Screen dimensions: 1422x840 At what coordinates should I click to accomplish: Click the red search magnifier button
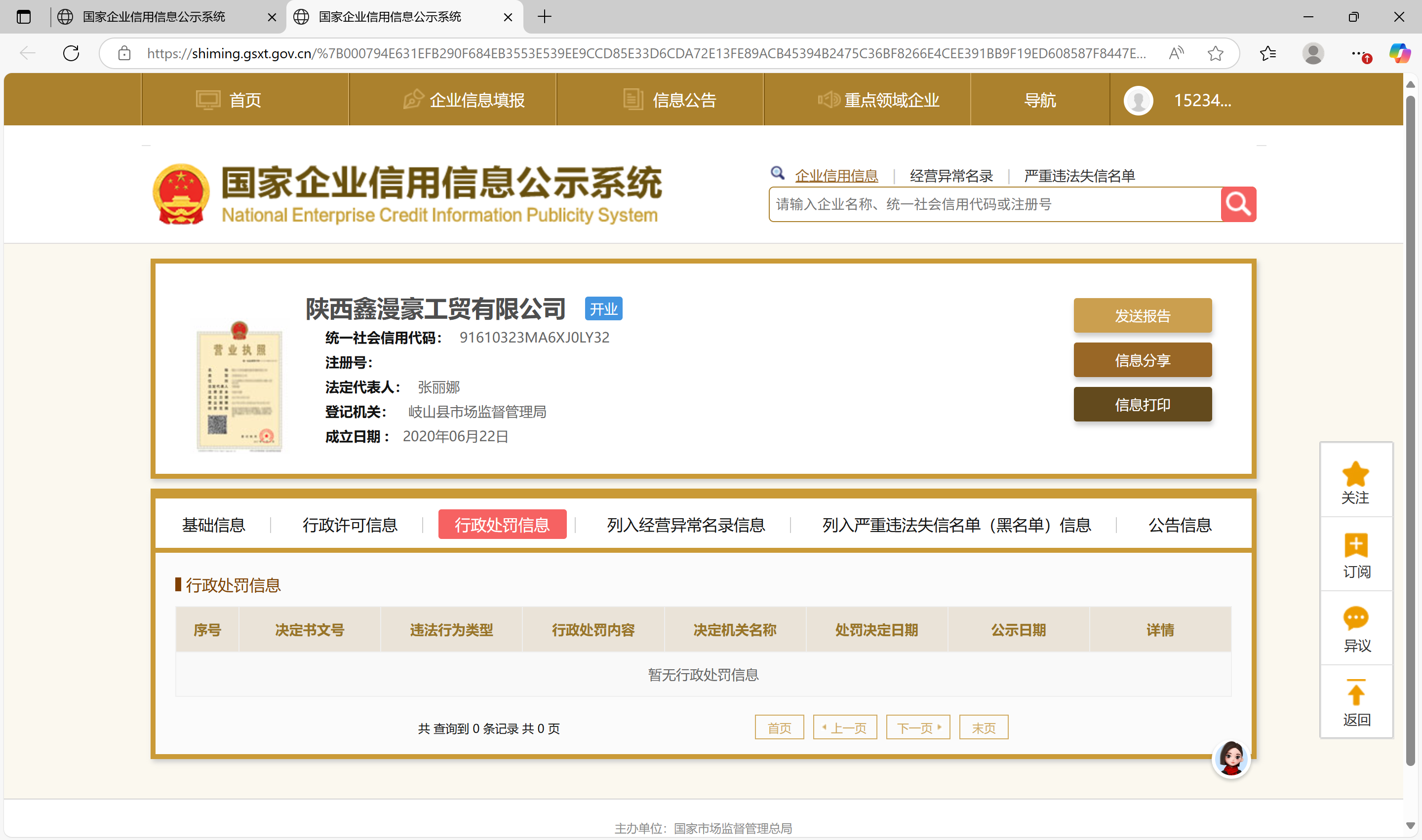click(x=1238, y=204)
